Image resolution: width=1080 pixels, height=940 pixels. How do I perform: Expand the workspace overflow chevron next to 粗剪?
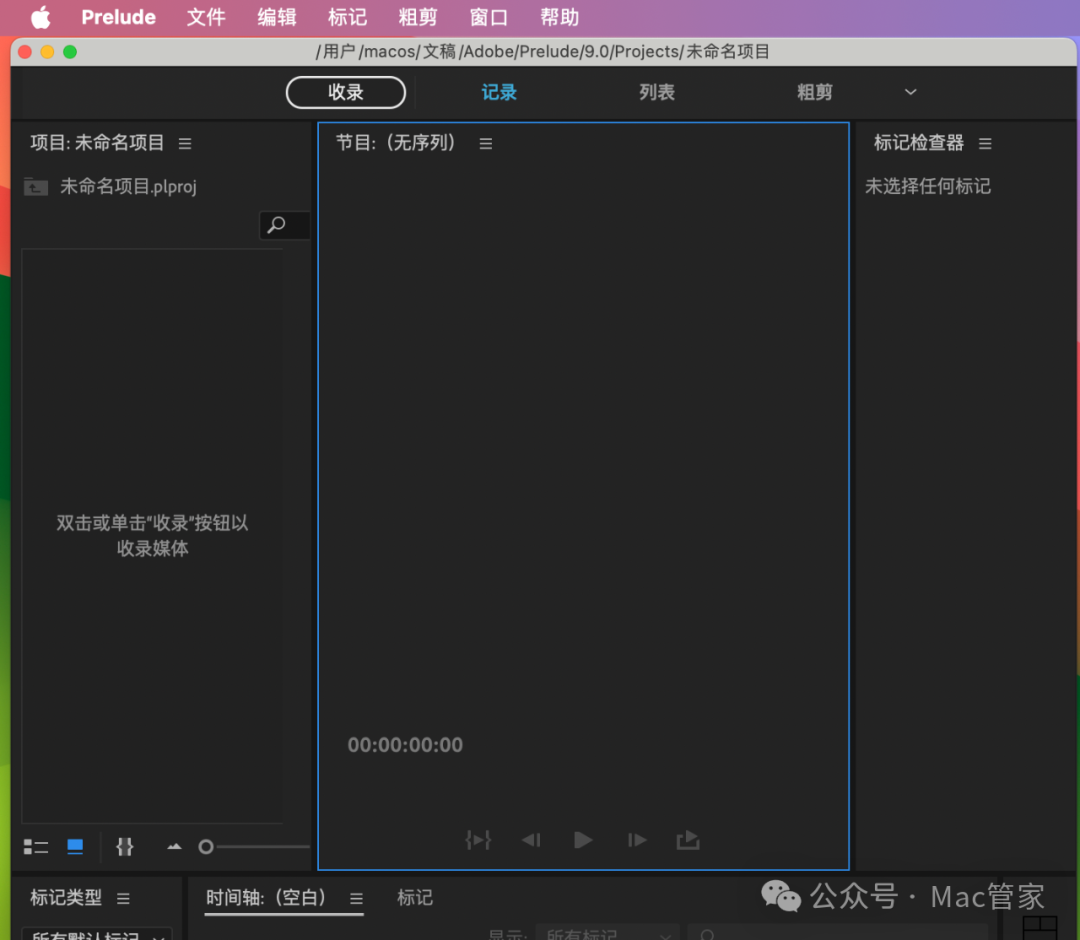point(910,91)
